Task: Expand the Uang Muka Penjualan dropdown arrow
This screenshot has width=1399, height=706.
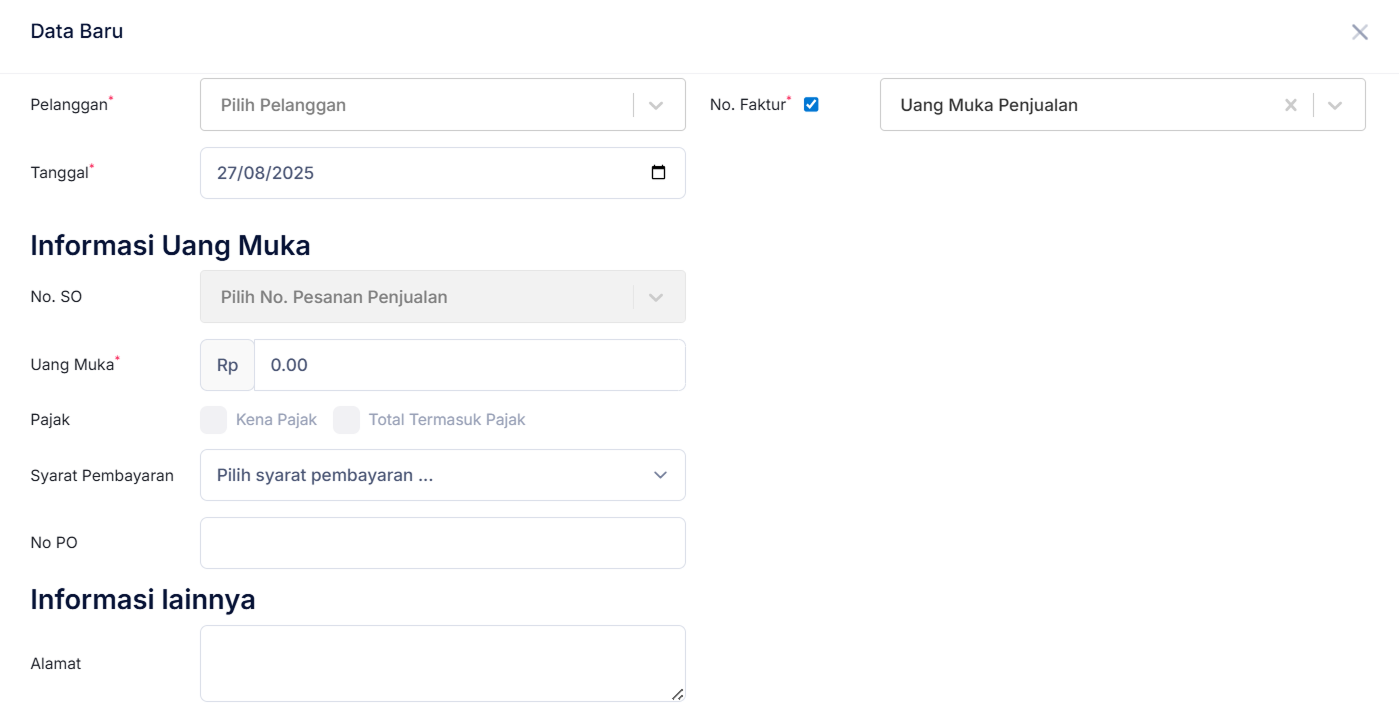Action: click(1335, 105)
